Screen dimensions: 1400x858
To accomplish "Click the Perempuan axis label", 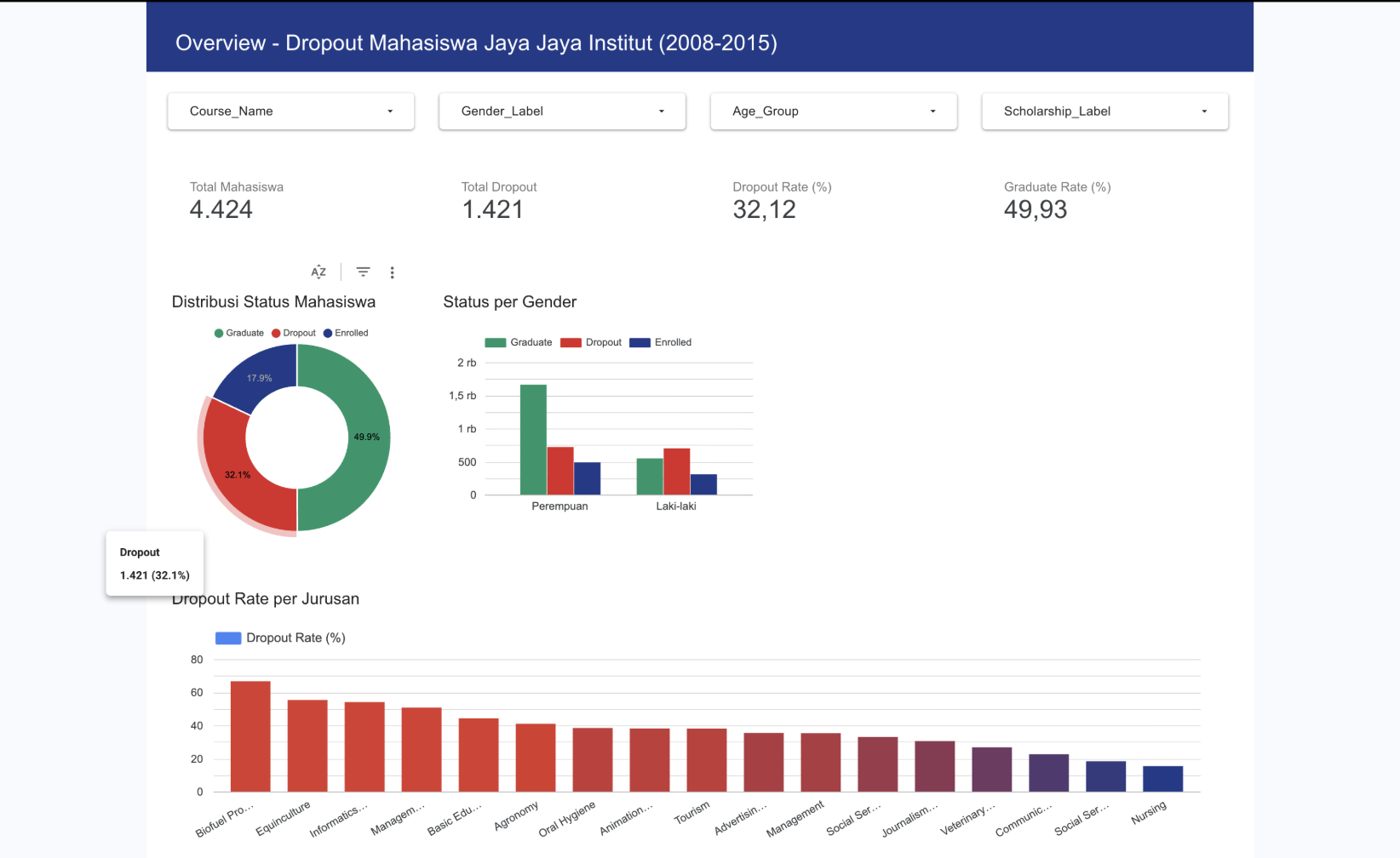I will coord(559,506).
